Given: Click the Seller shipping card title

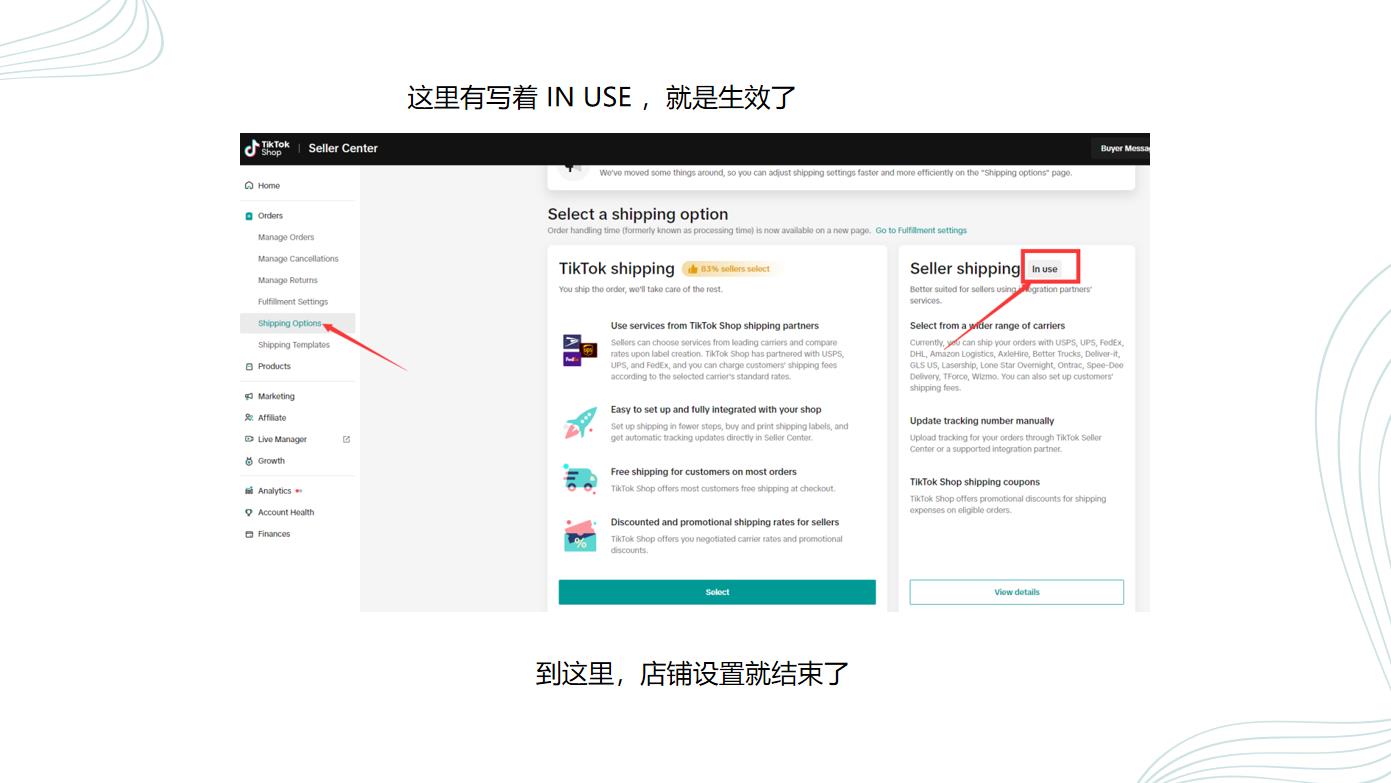Looking at the screenshot, I should tap(965, 269).
